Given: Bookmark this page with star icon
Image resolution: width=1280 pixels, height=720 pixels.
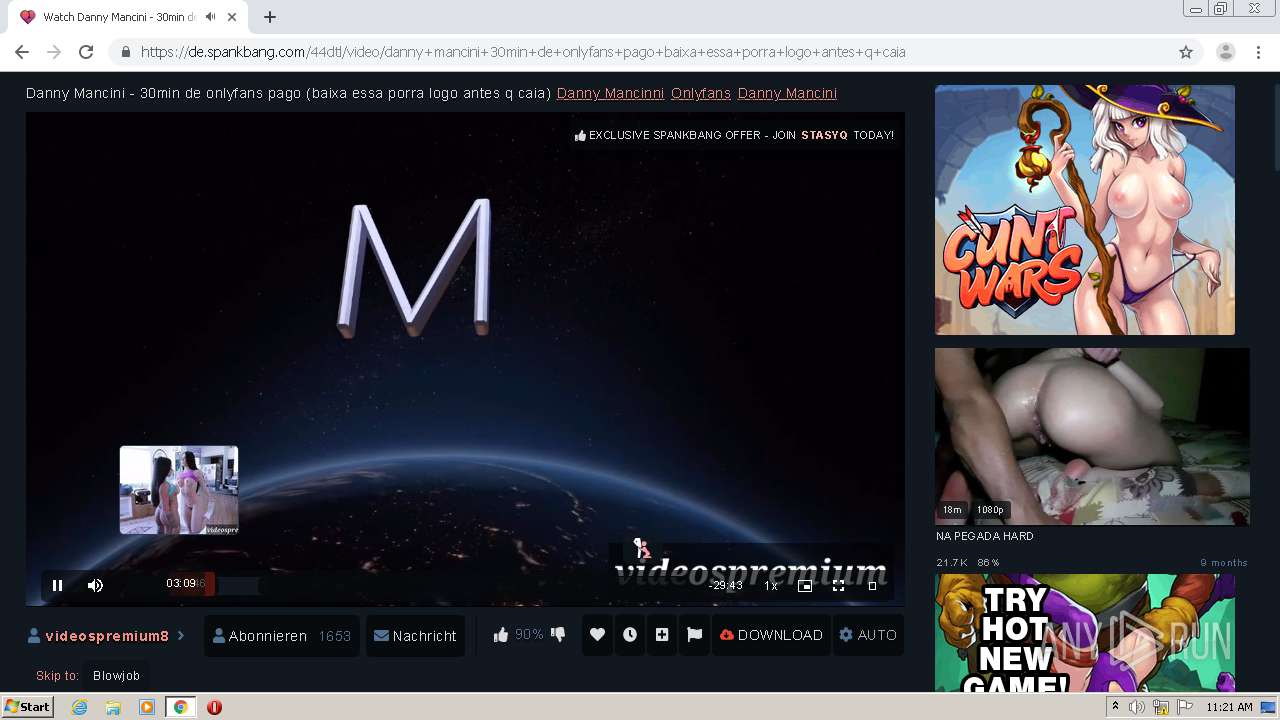Looking at the screenshot, I should (1186, 52).
